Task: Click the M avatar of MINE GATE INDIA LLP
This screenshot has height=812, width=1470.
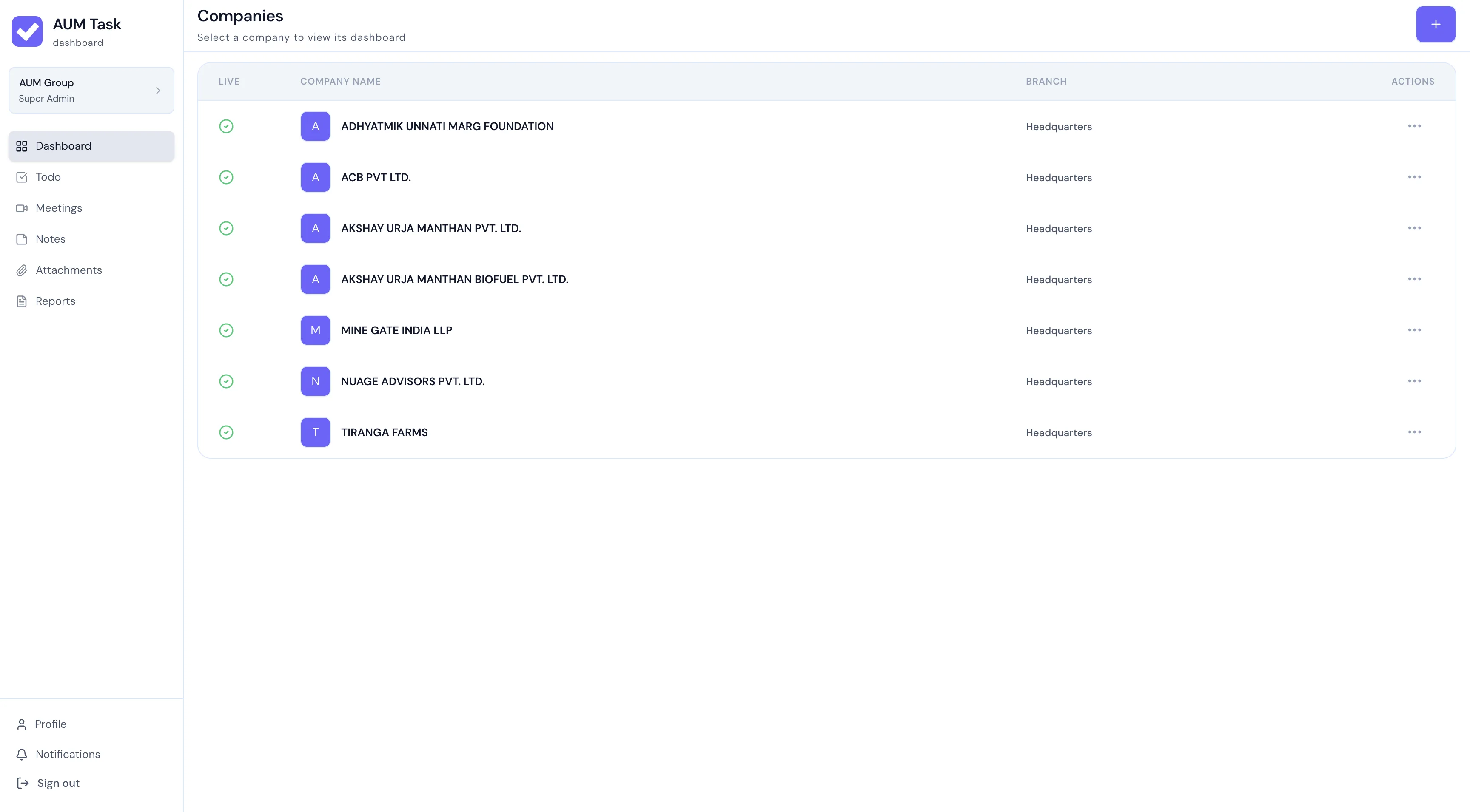Action: pos(316,331)
